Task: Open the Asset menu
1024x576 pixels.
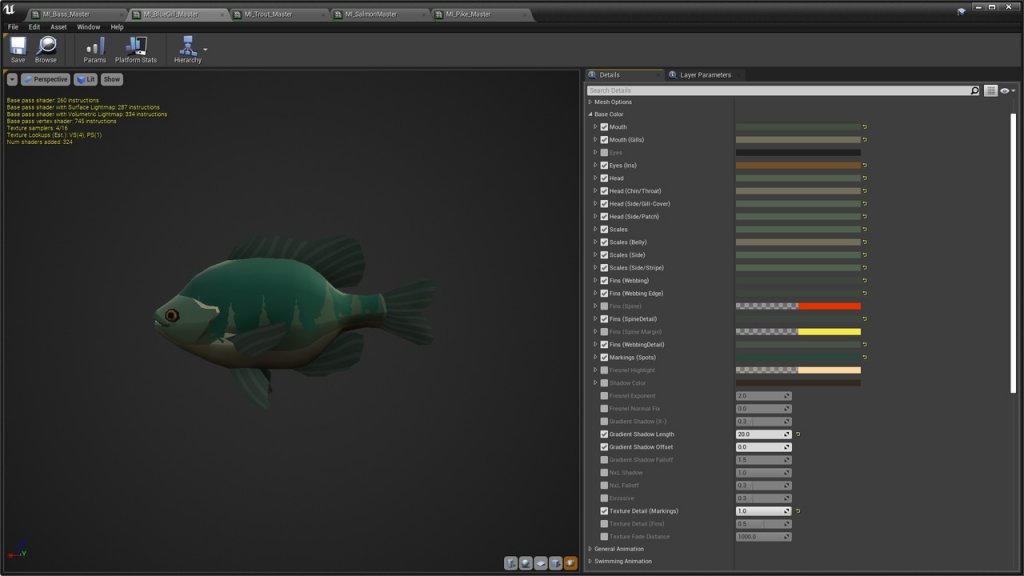Action: 58,27
